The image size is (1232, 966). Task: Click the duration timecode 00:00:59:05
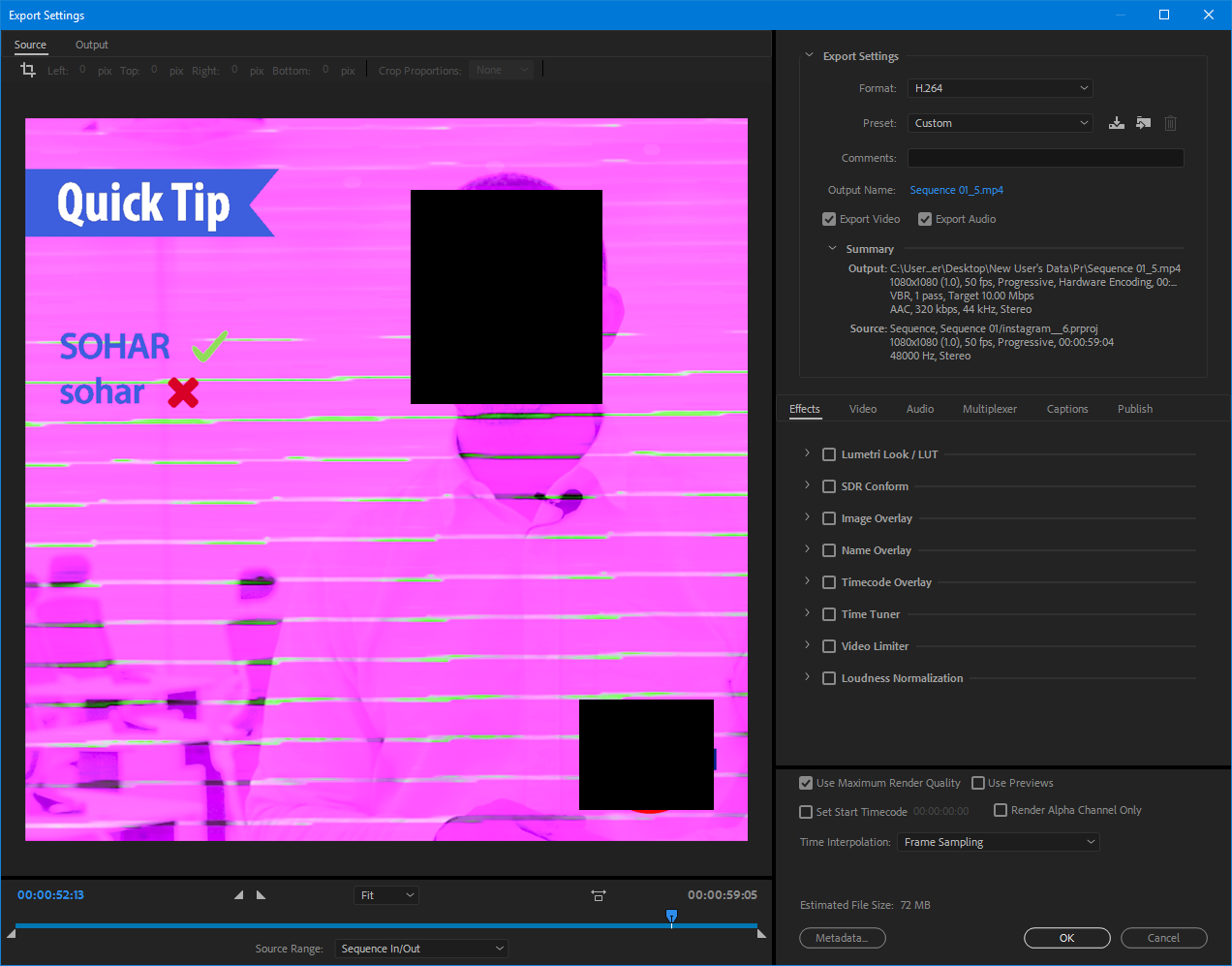[x=723, y=894]
